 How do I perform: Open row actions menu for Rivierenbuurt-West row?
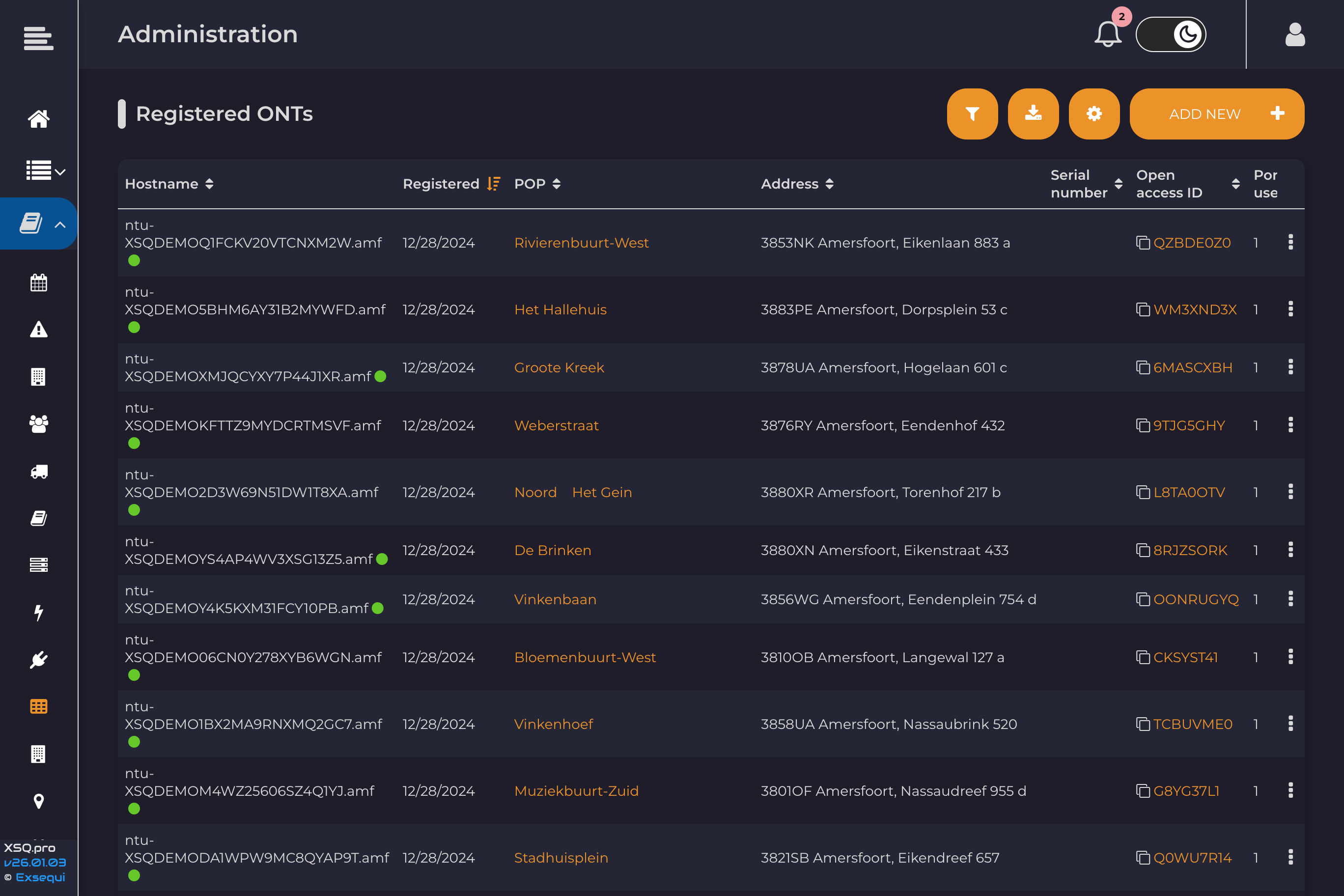point(1290,242)
